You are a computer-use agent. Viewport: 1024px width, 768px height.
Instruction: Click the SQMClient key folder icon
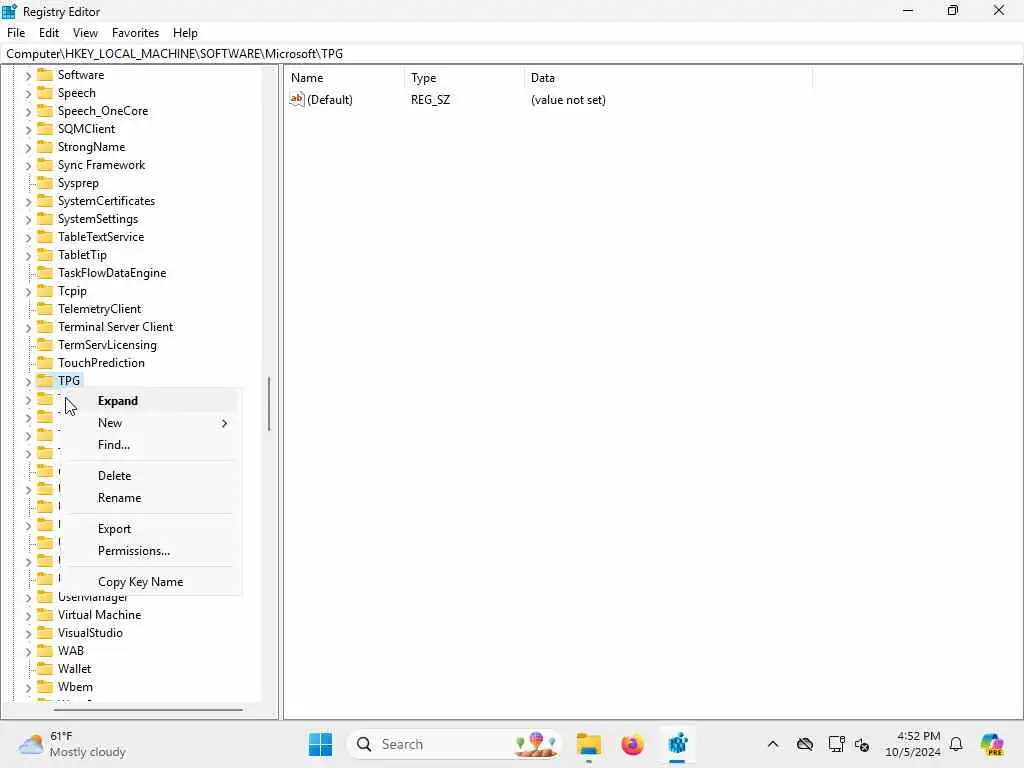click(x=44, y=129)
